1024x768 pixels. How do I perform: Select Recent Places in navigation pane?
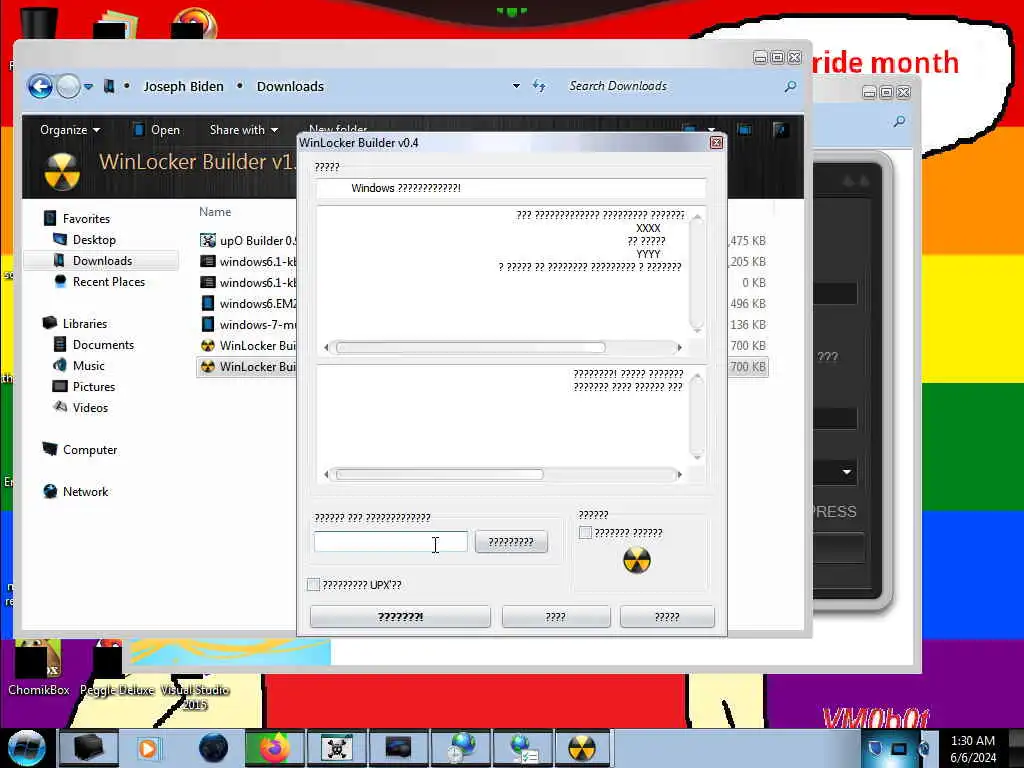(x=99, y=281)
